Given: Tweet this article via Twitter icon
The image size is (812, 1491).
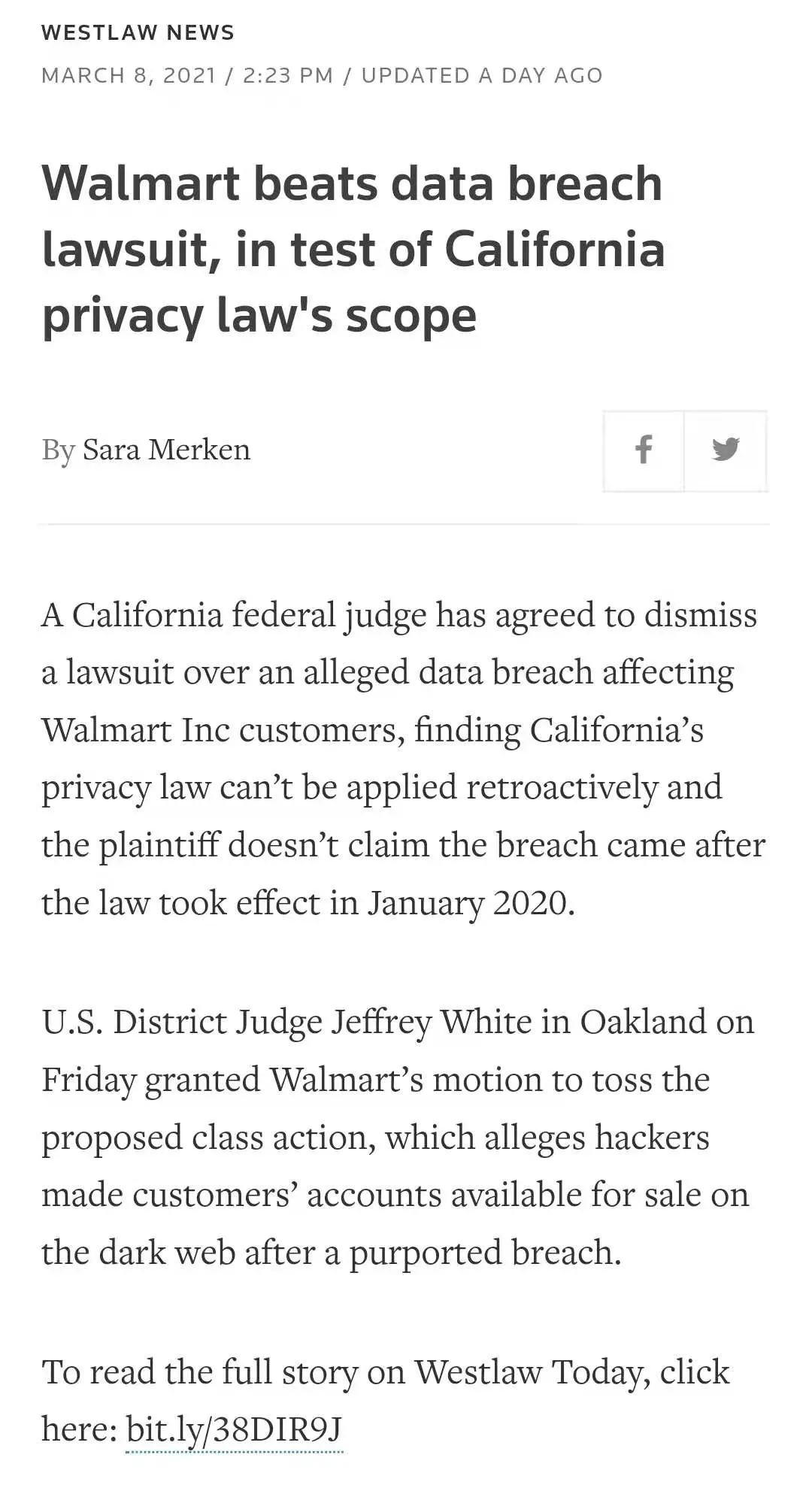Looking at the screenshot, I should pos(726,451).
